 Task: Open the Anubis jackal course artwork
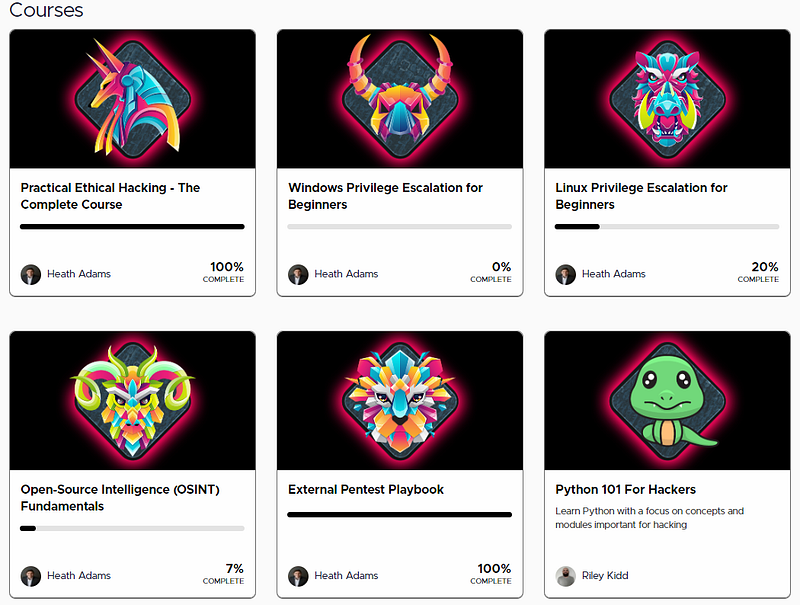(x=133, y=99)
